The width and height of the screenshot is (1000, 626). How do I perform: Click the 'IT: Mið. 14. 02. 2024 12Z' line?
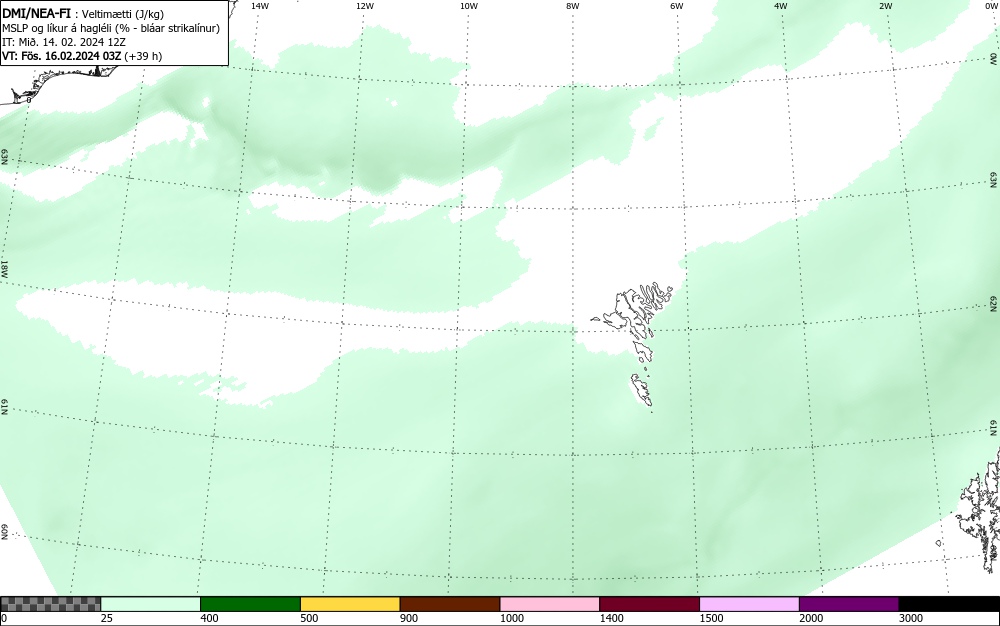(x=64, y=42)
